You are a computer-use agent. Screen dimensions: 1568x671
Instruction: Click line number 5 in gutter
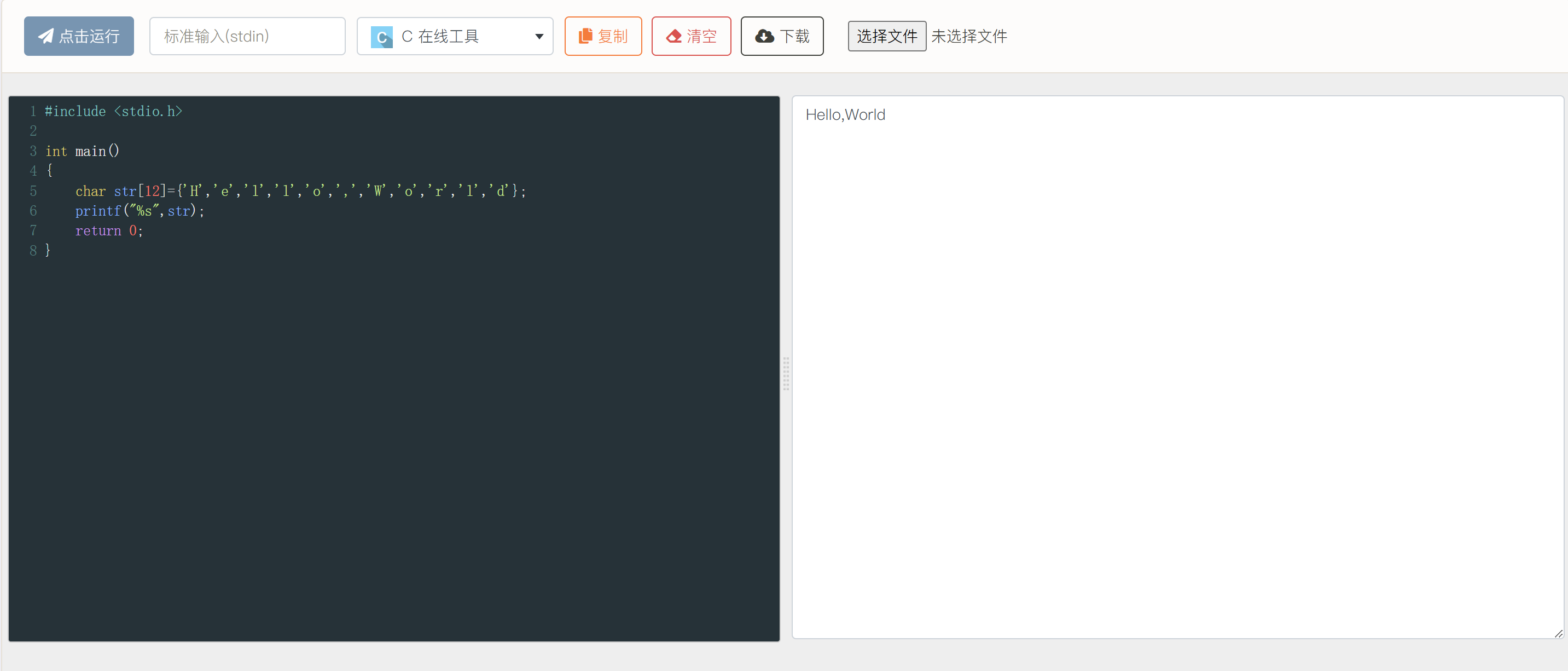tap(33, 191)
